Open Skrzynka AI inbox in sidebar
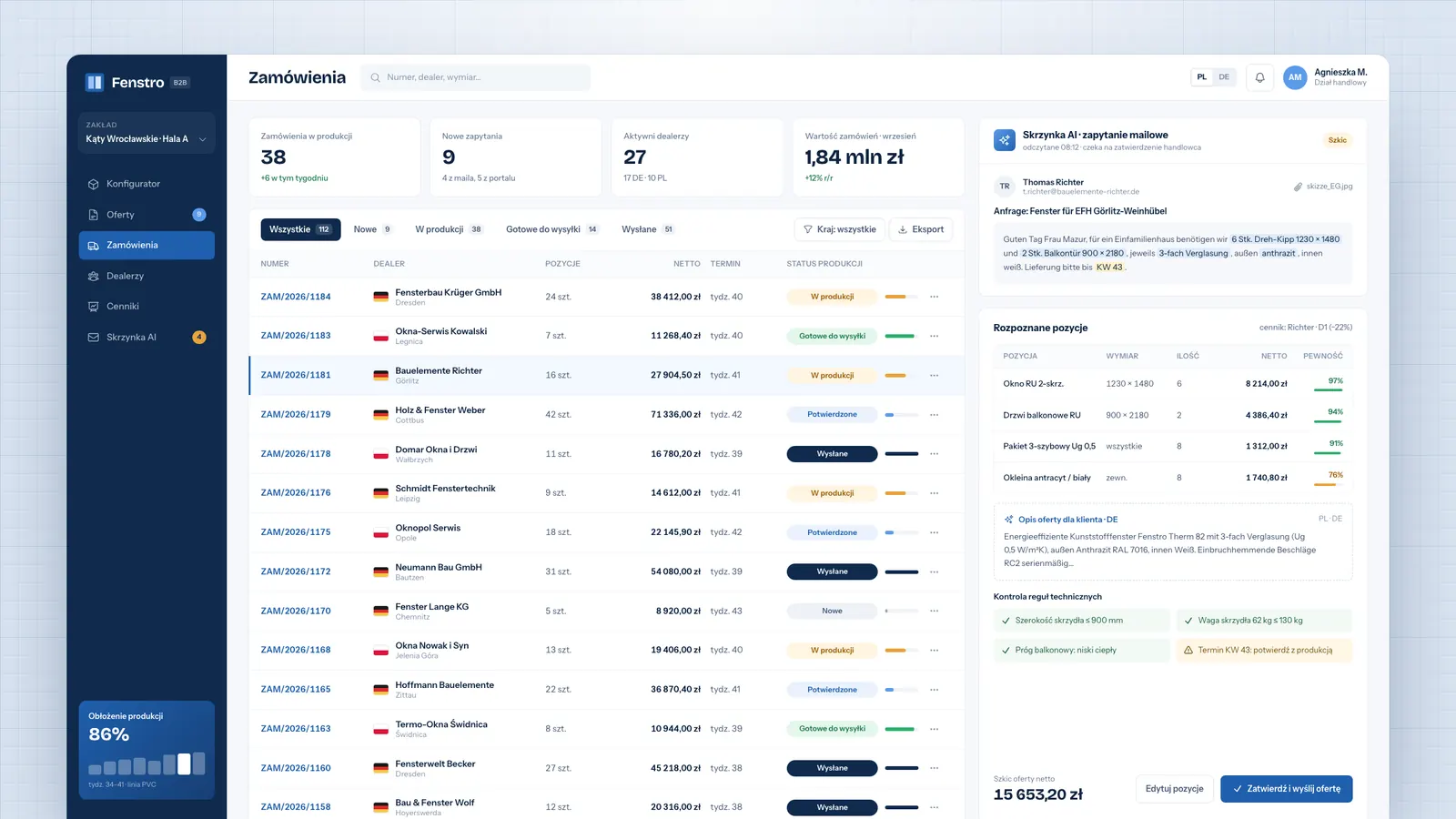Viewport: 1456px width, 819px height. 147,337
